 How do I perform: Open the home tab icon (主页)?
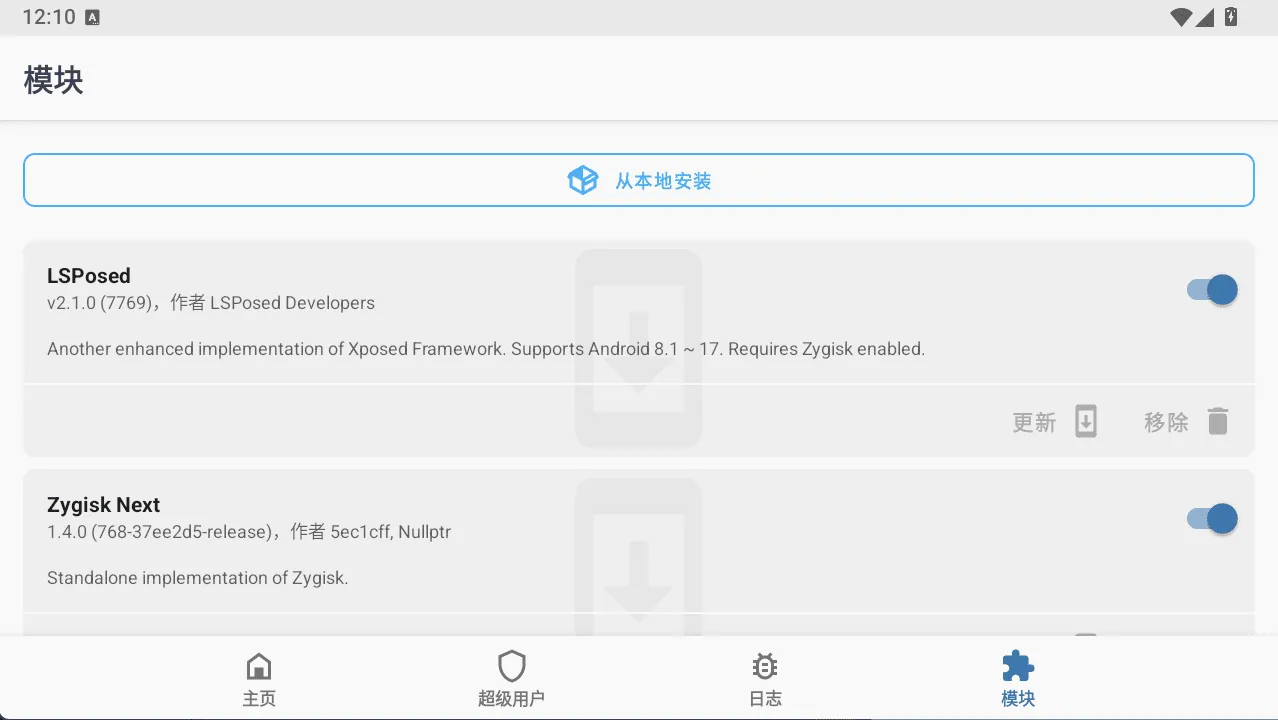point(259,666)
